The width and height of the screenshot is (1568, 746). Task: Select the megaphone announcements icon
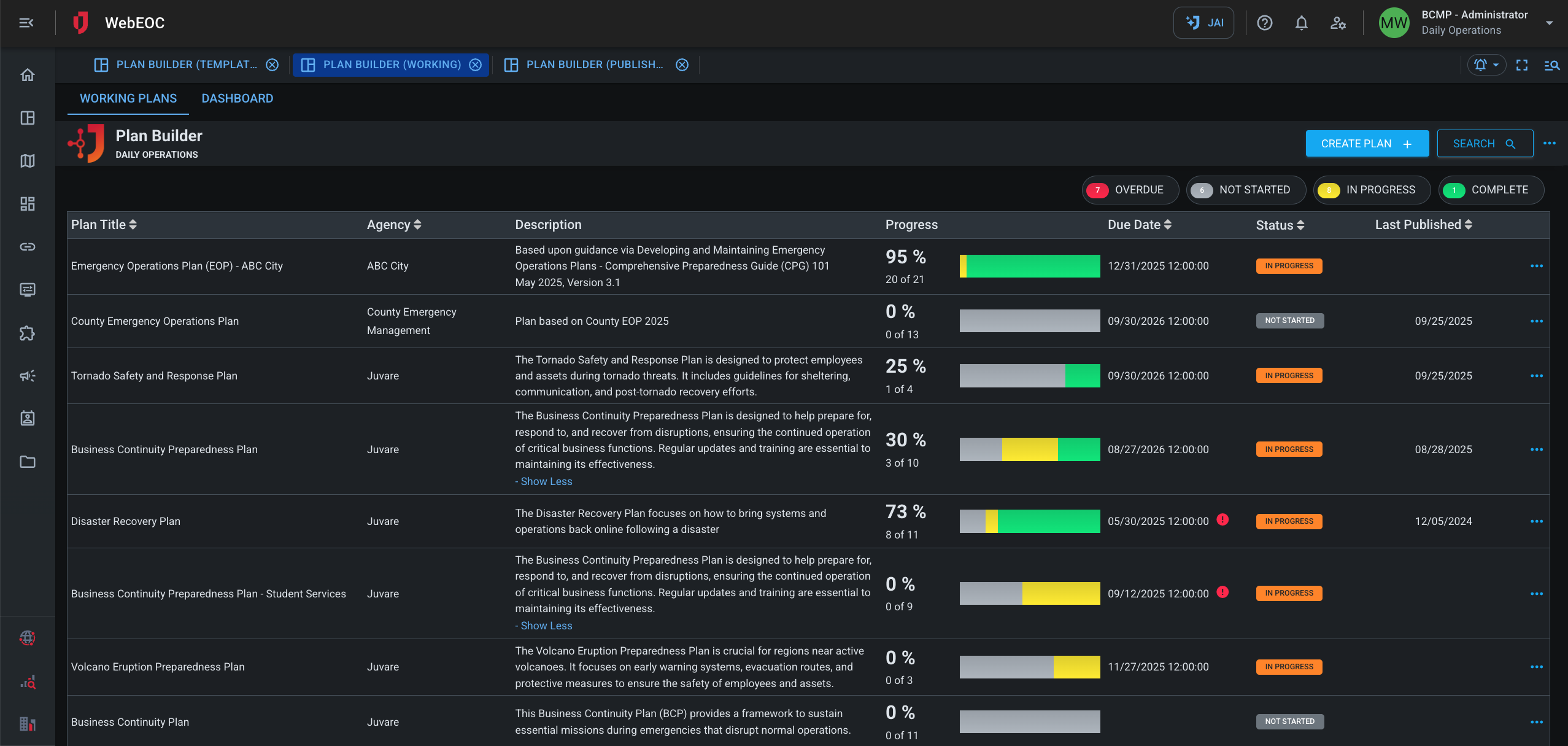pyautogui.click(x=28, y=376)
